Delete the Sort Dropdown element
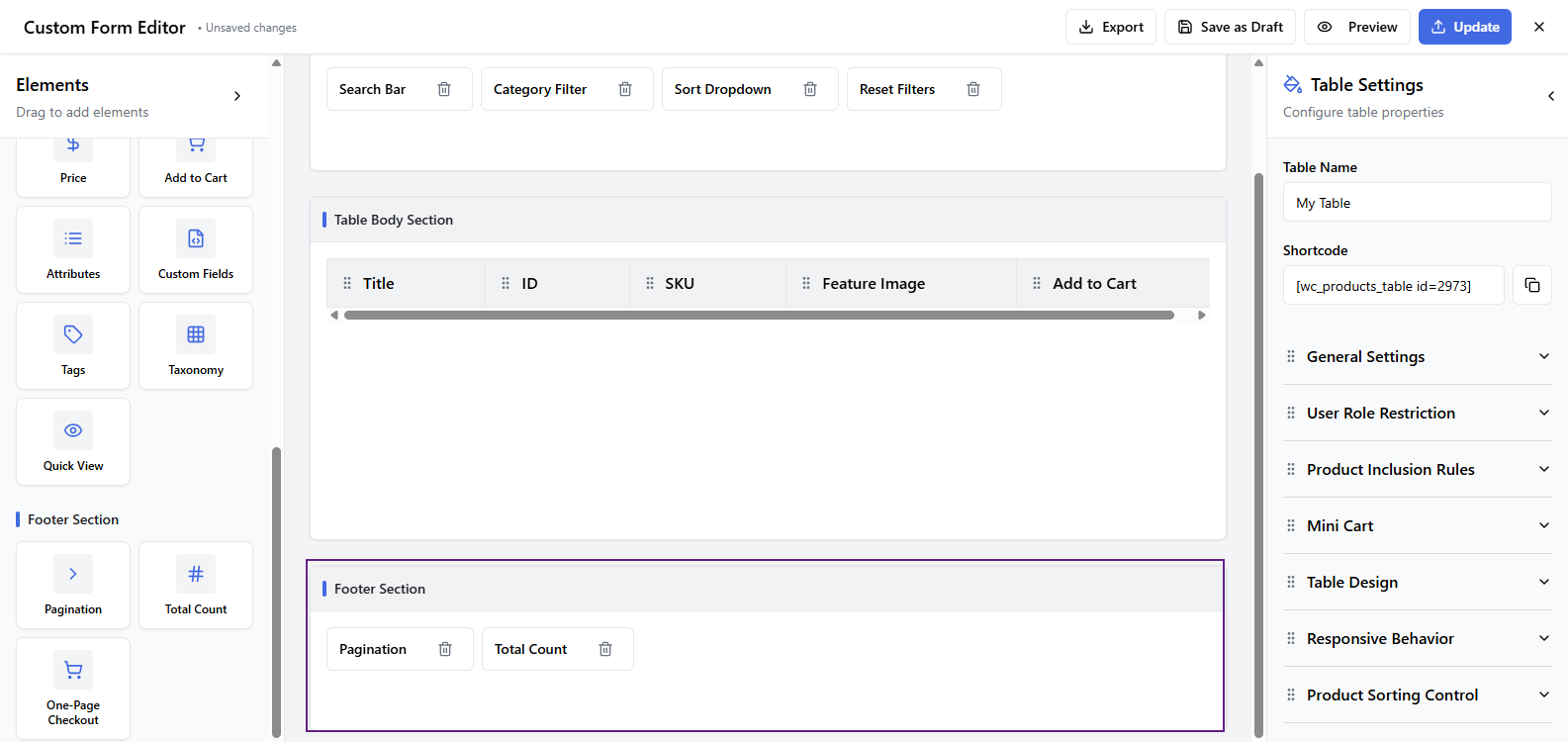Image resolution: width=1568 pixels, height=742 pixels. coord(810,89)
